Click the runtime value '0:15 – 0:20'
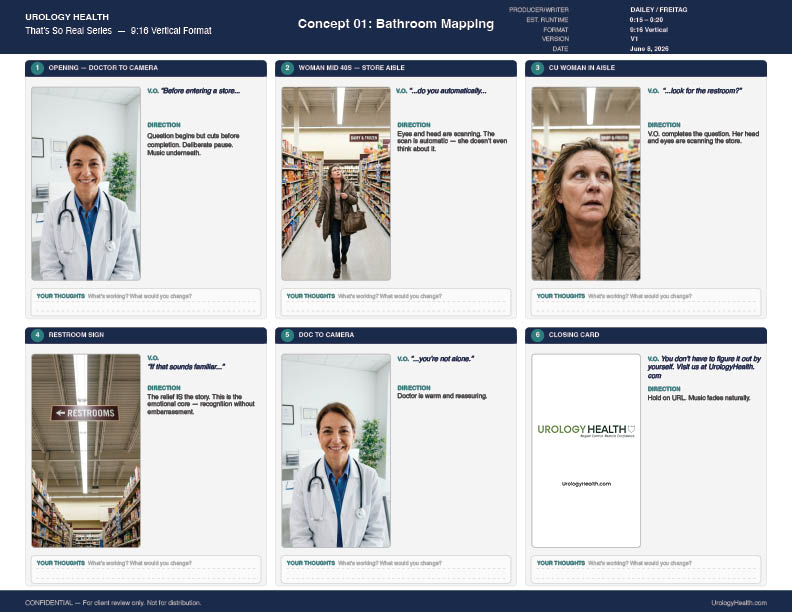This screenshot has height=612, width=792. (647, 20)
